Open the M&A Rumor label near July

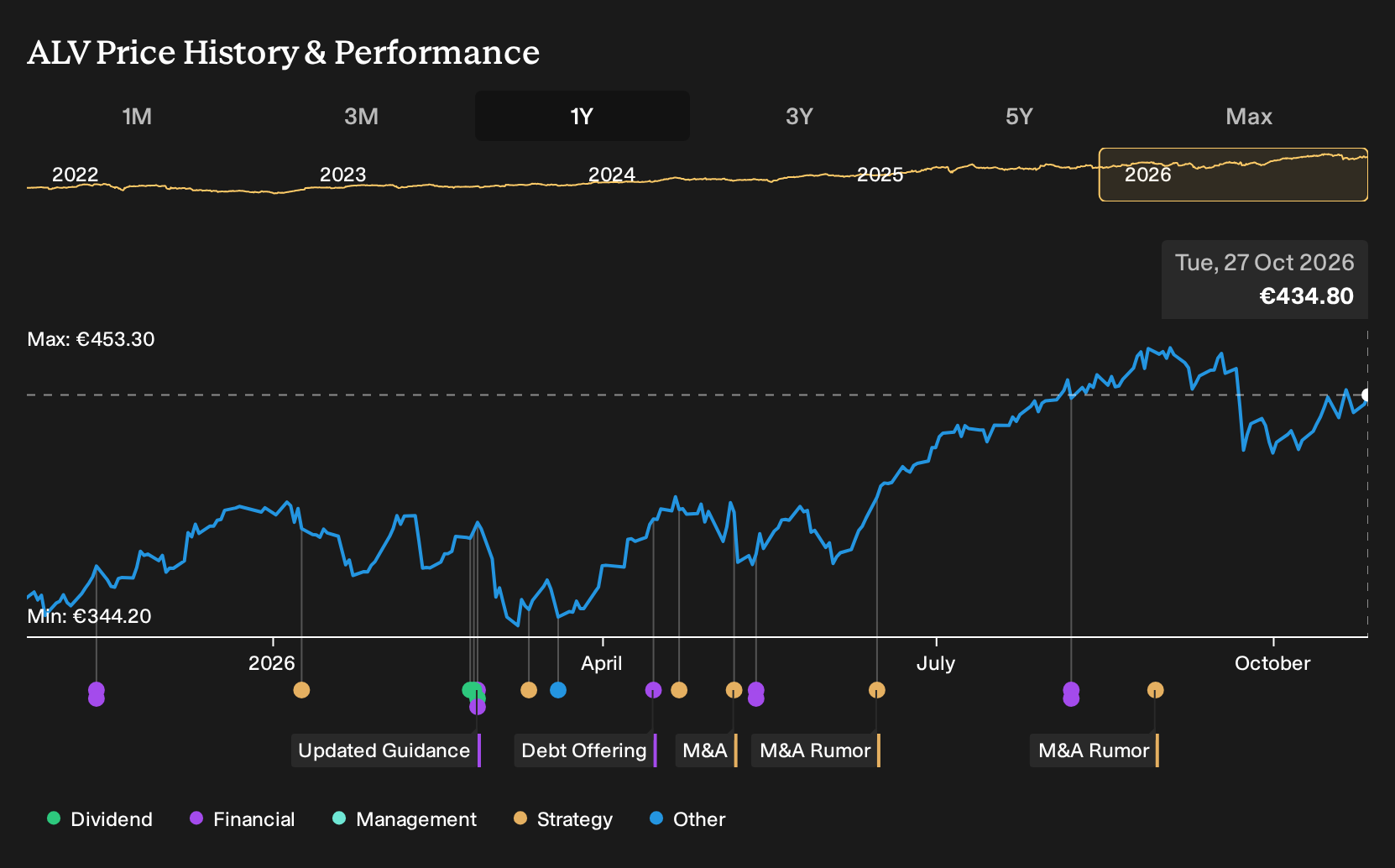(x=816, y=750)
